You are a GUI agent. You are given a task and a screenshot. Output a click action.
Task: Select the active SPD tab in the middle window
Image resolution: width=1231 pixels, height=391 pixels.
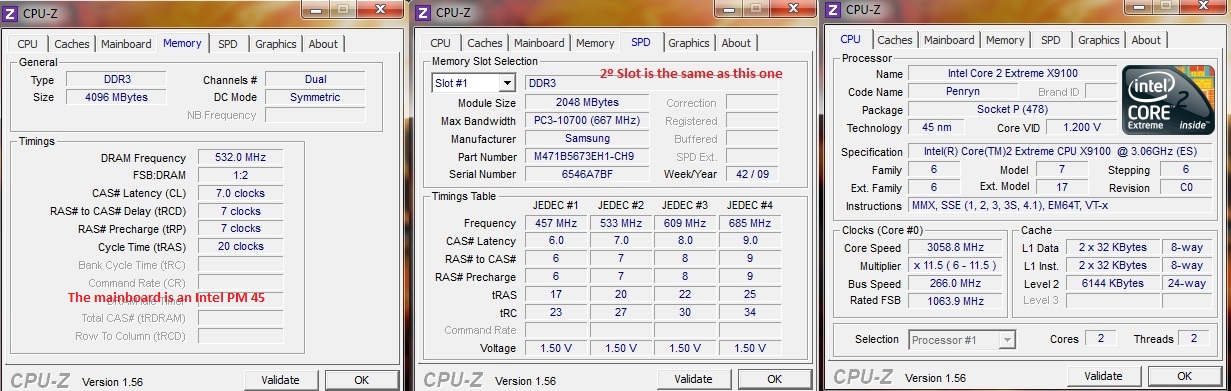tap(641, 42)
